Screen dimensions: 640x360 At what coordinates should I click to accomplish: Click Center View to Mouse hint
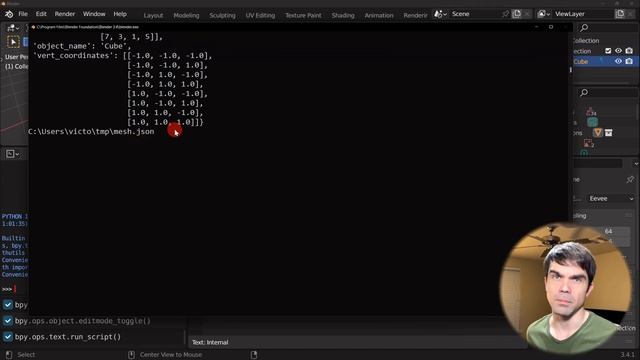[x=171, y=355]
